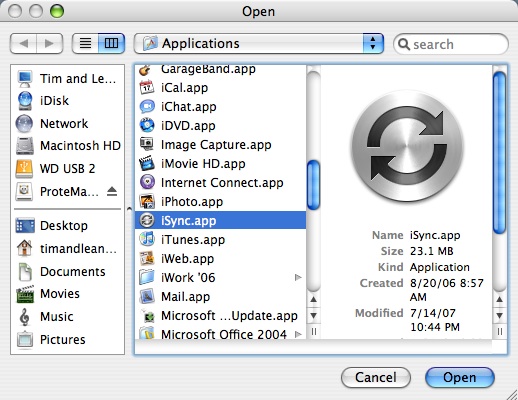The width and height of the screenshot is (518, 400).
Task: Click the preview column resize handle
Action: [x=499, y=332]
